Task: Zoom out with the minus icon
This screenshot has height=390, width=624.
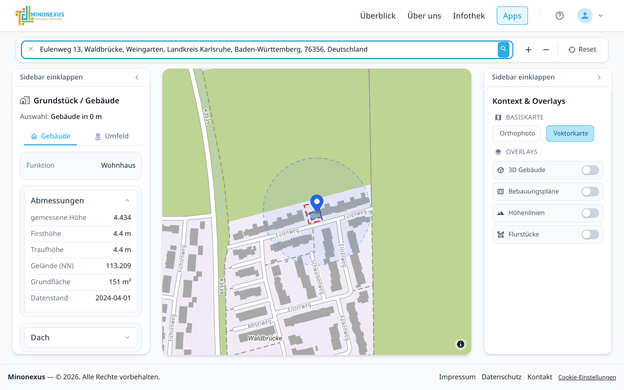Action: [546, 50]
